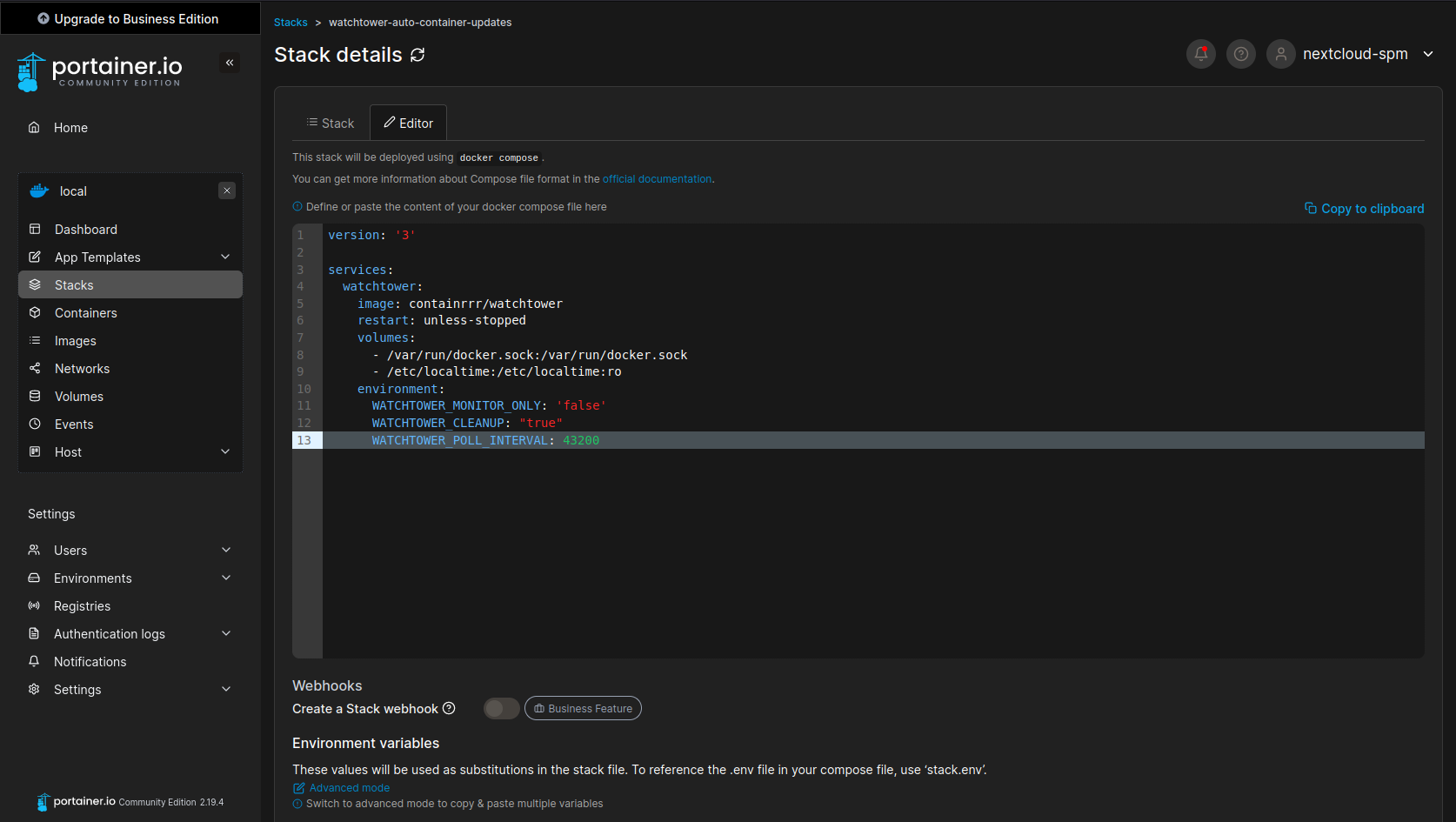Open the official documentation link
The image size is (1456, 822).
pyautogui.click(x=657, y=179)
